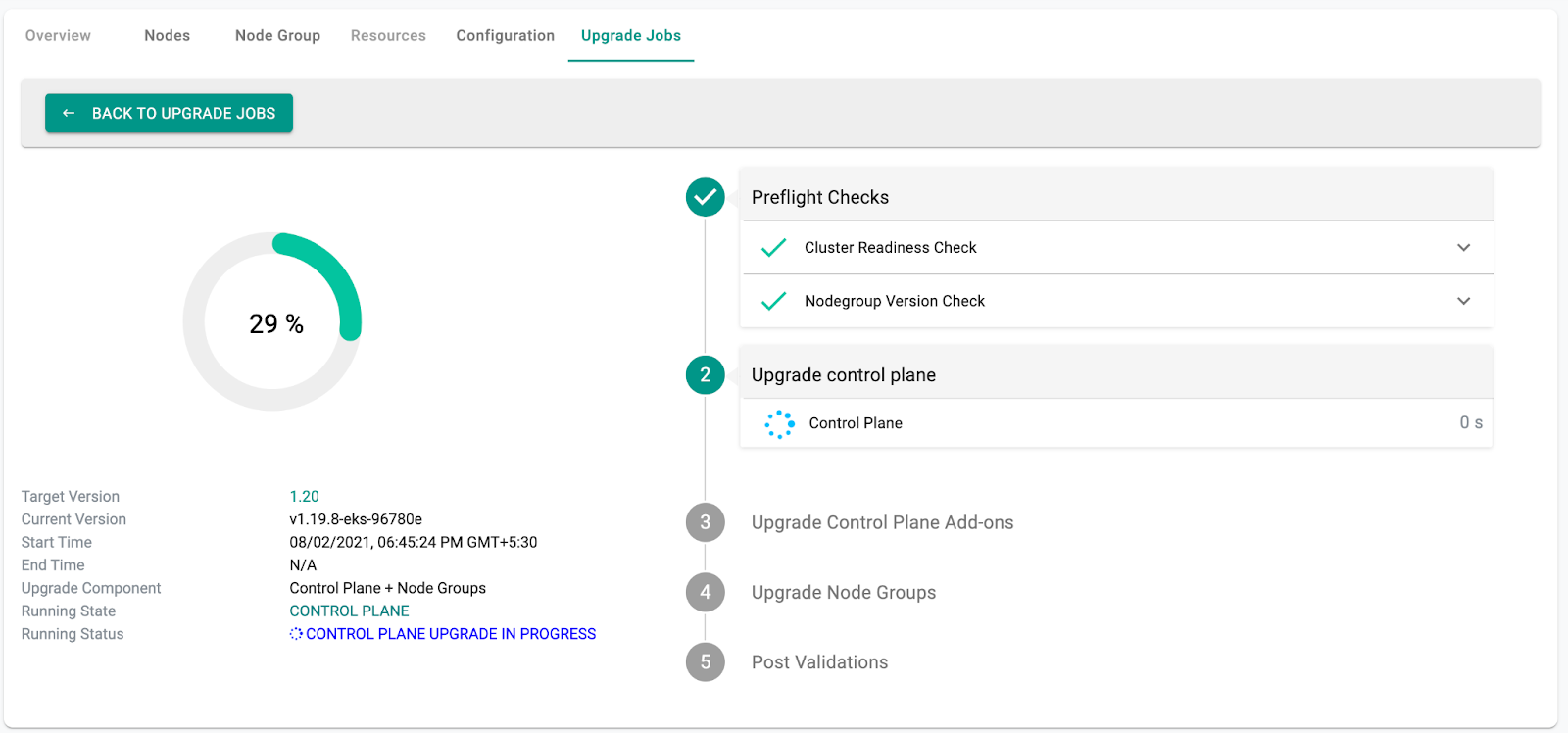Image resolution: width=1568 pixels, height=733 pixels.
Task: Click the 1.20 target version link
Action: tap(304, 497)
